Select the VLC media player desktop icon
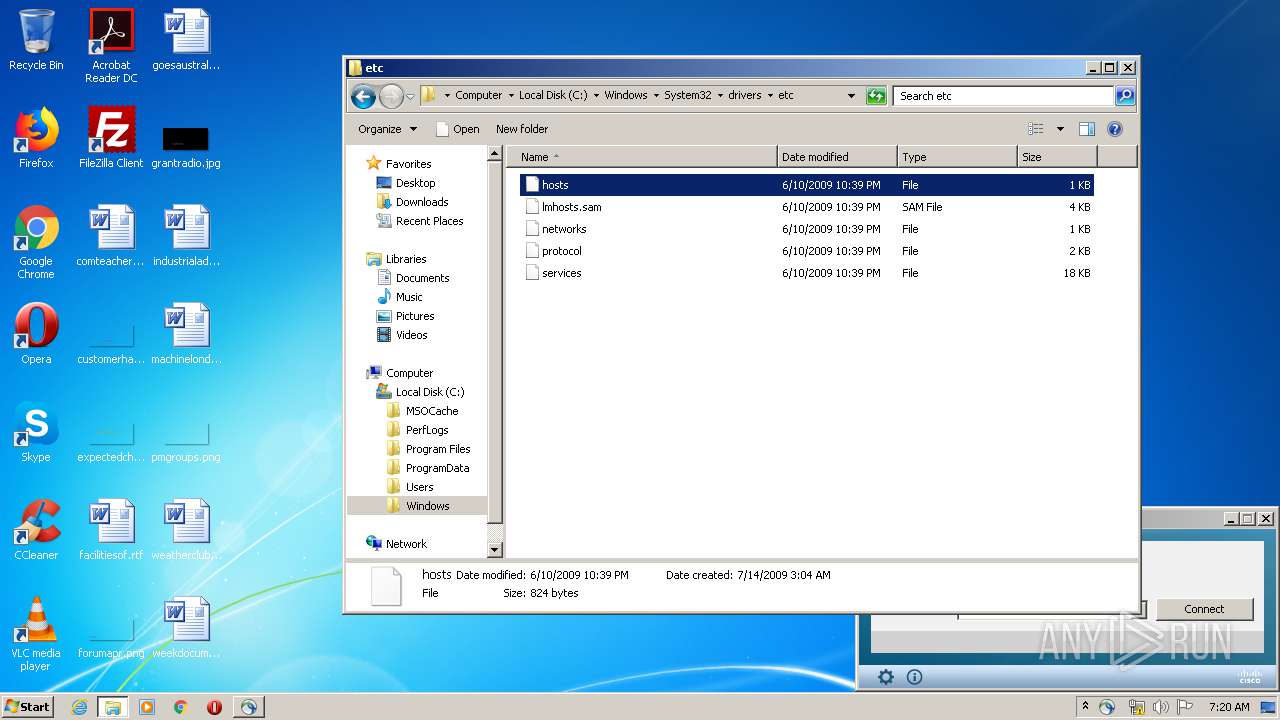Image resolution: width=1280 pixels, height=720 pixels. coord(36,635)
